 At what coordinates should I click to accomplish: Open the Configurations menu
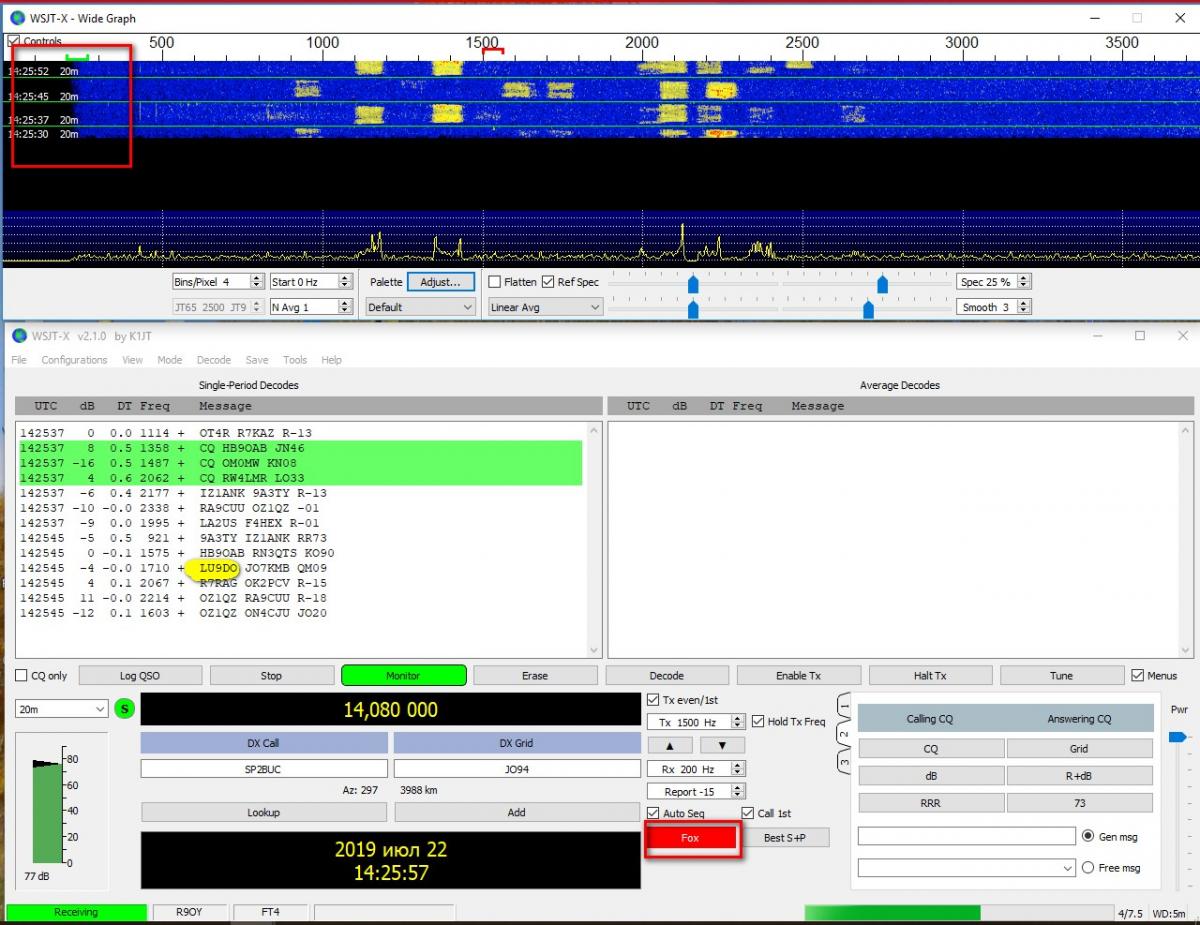coord(74,360)
